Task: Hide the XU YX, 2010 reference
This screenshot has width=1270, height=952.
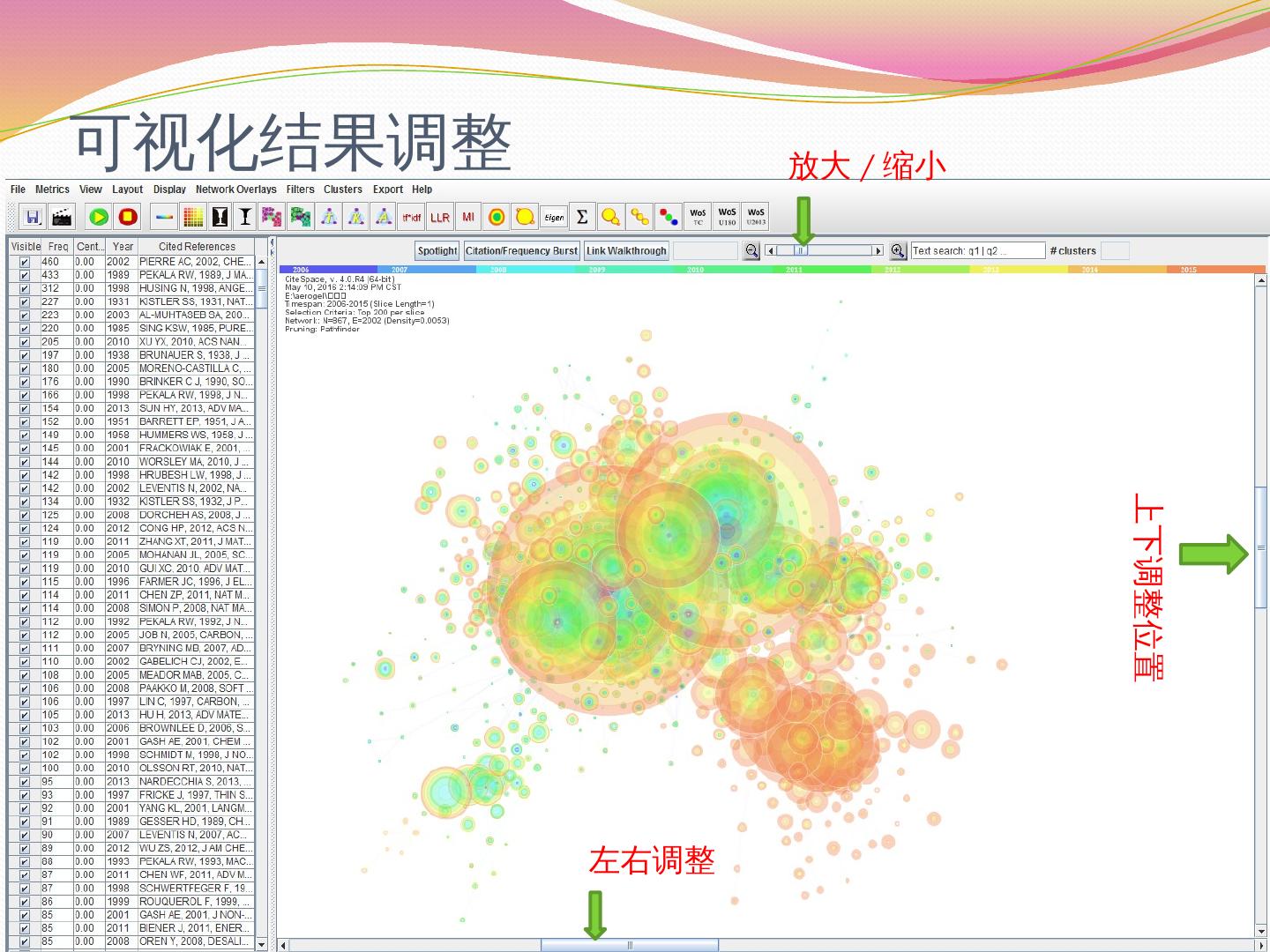Action: tap(25, 342)
